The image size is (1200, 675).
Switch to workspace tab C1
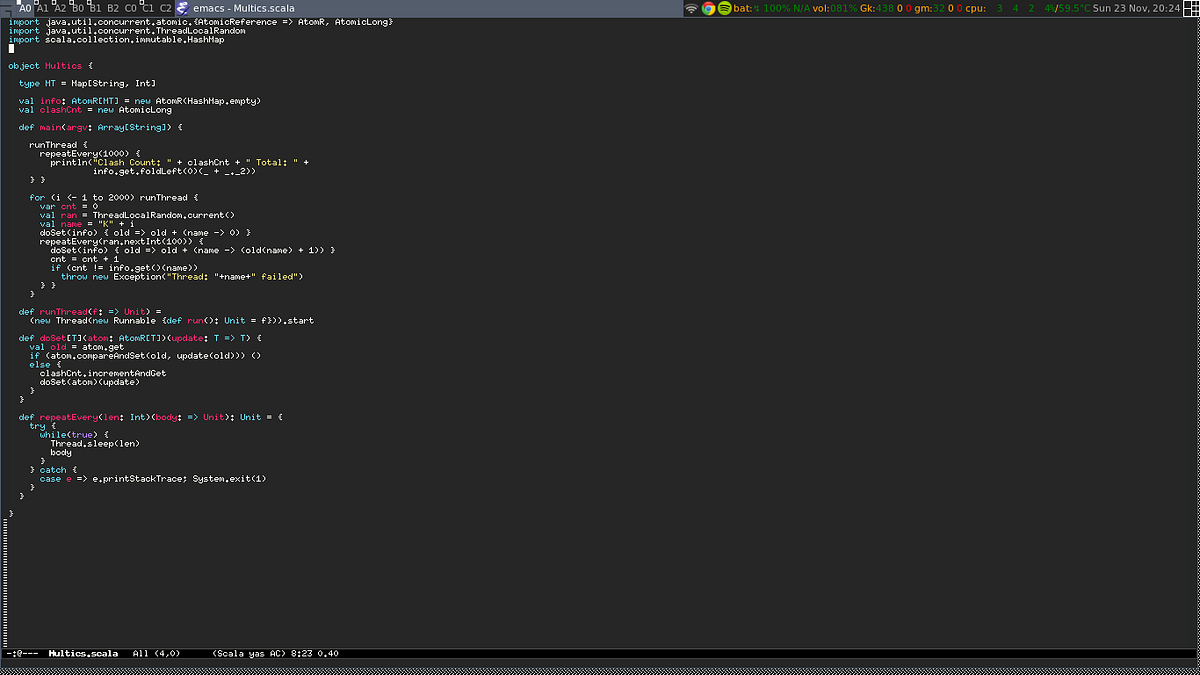148,9
